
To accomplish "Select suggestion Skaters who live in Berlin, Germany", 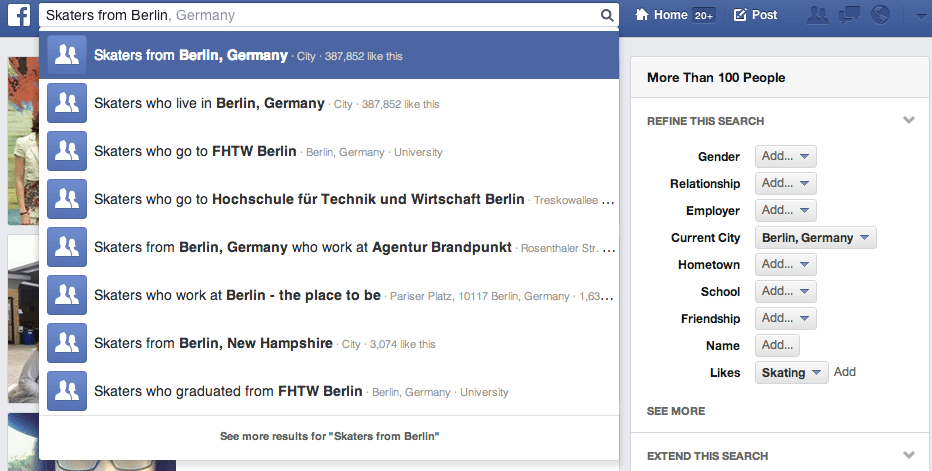I will (329, 103).
